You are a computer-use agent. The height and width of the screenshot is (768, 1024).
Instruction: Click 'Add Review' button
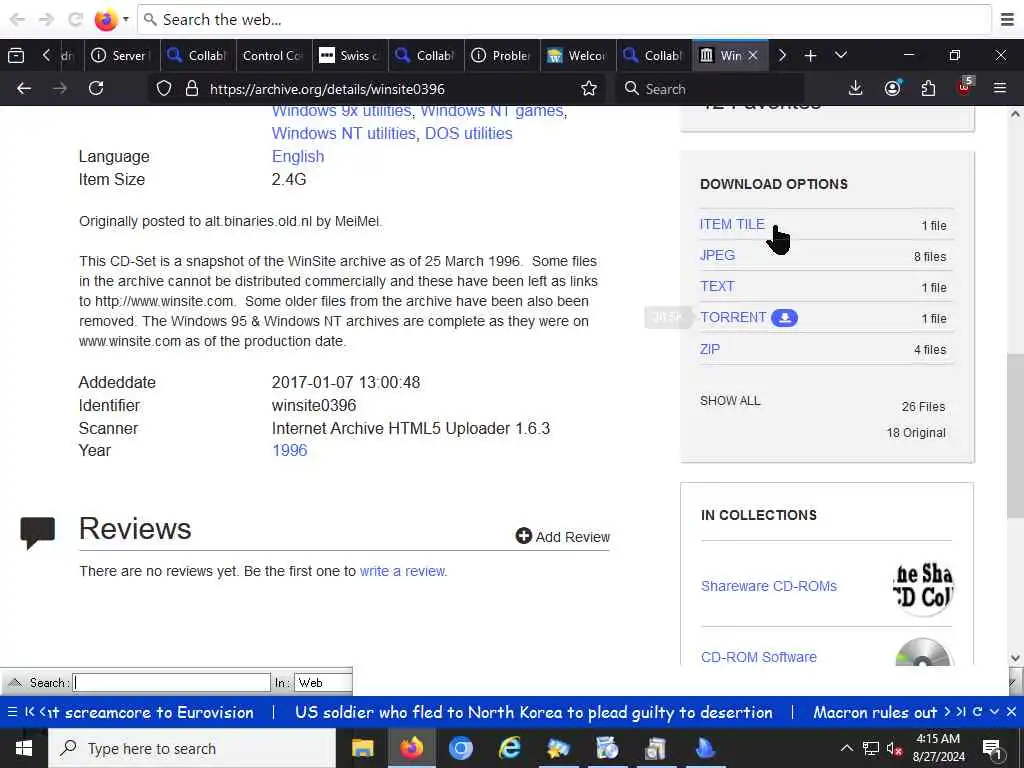tap(562, 537)
